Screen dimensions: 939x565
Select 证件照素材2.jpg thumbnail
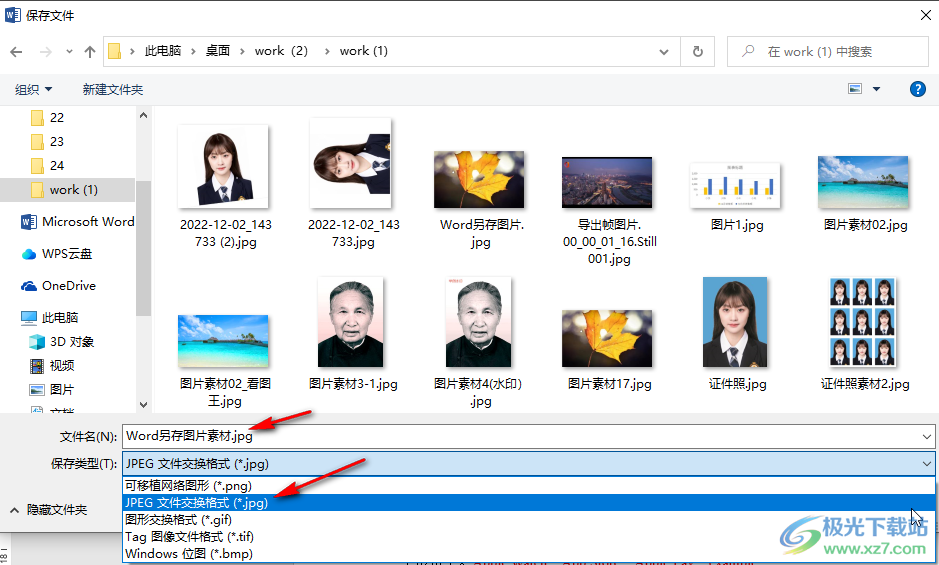point(863,322)
